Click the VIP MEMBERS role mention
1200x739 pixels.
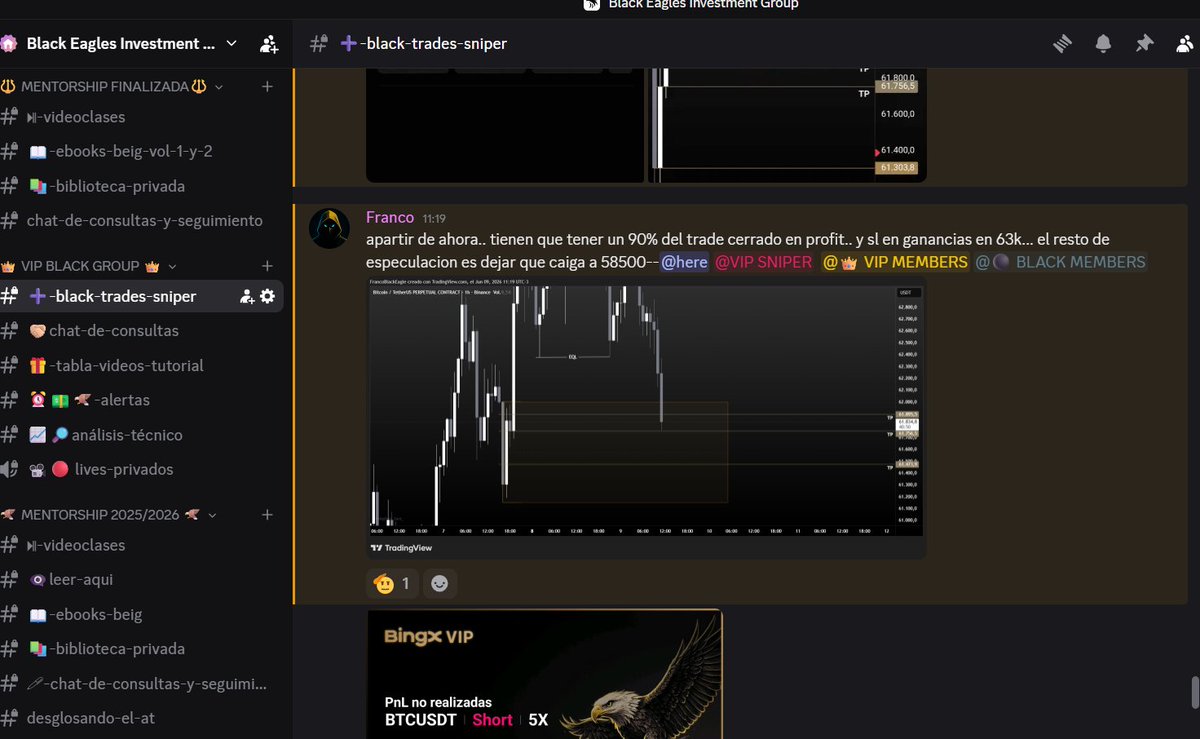tap(895, 262)
